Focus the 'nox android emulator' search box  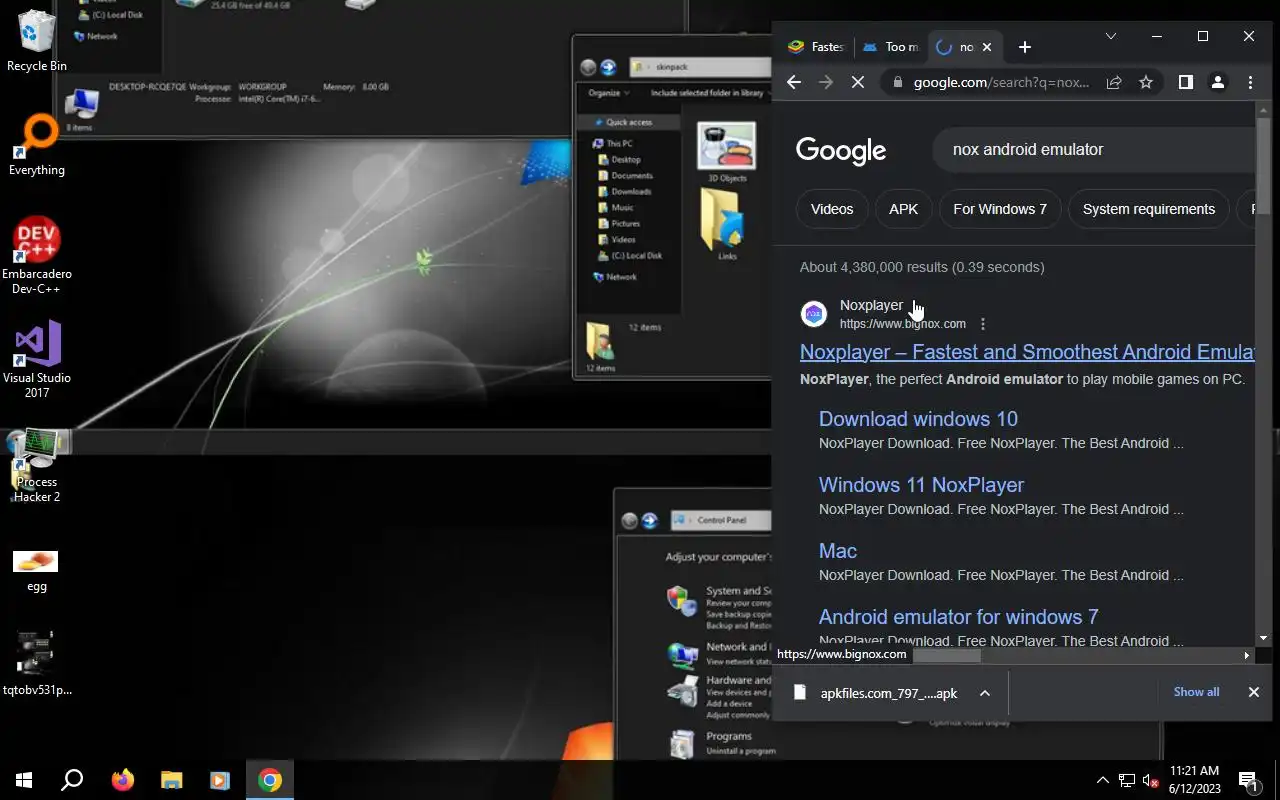(x=1095, y=150)
